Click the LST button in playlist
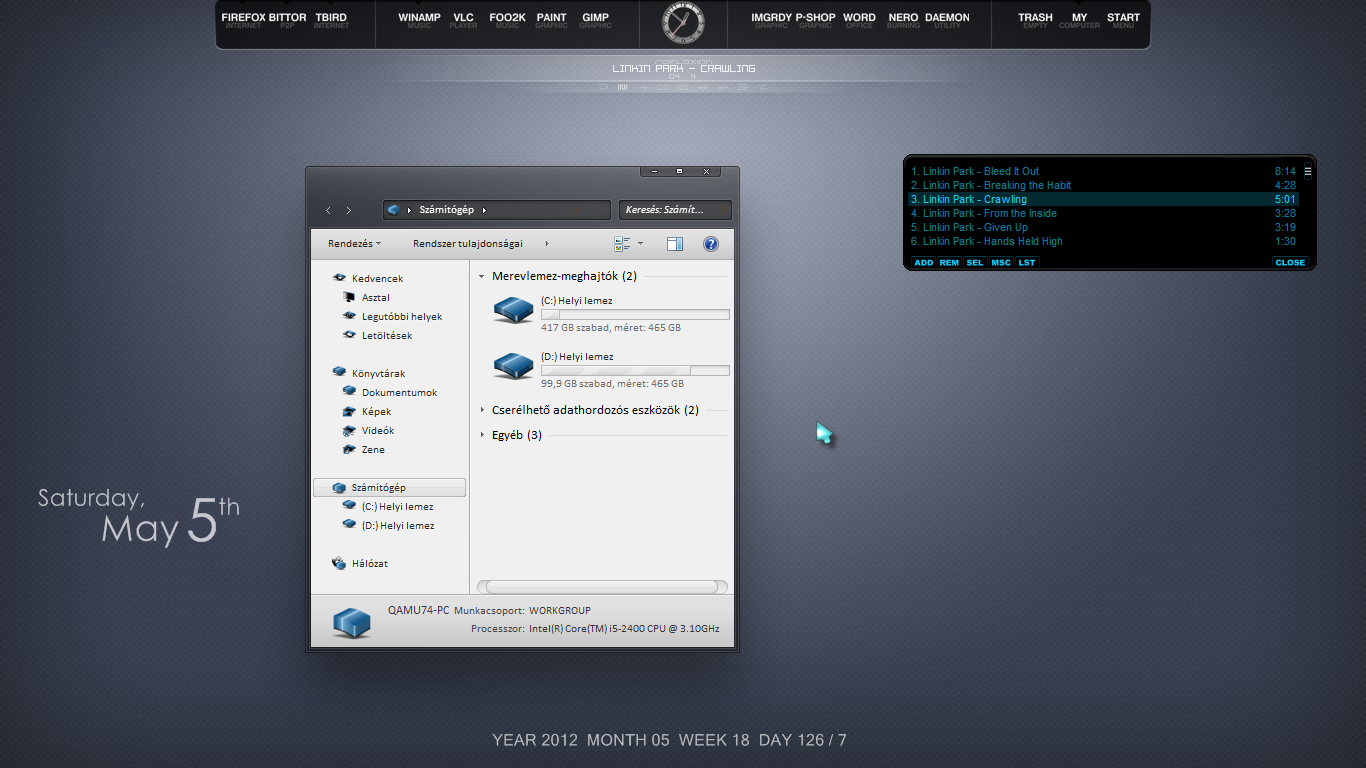The height and width of the screenshot is (768, 1366). 1027,262
